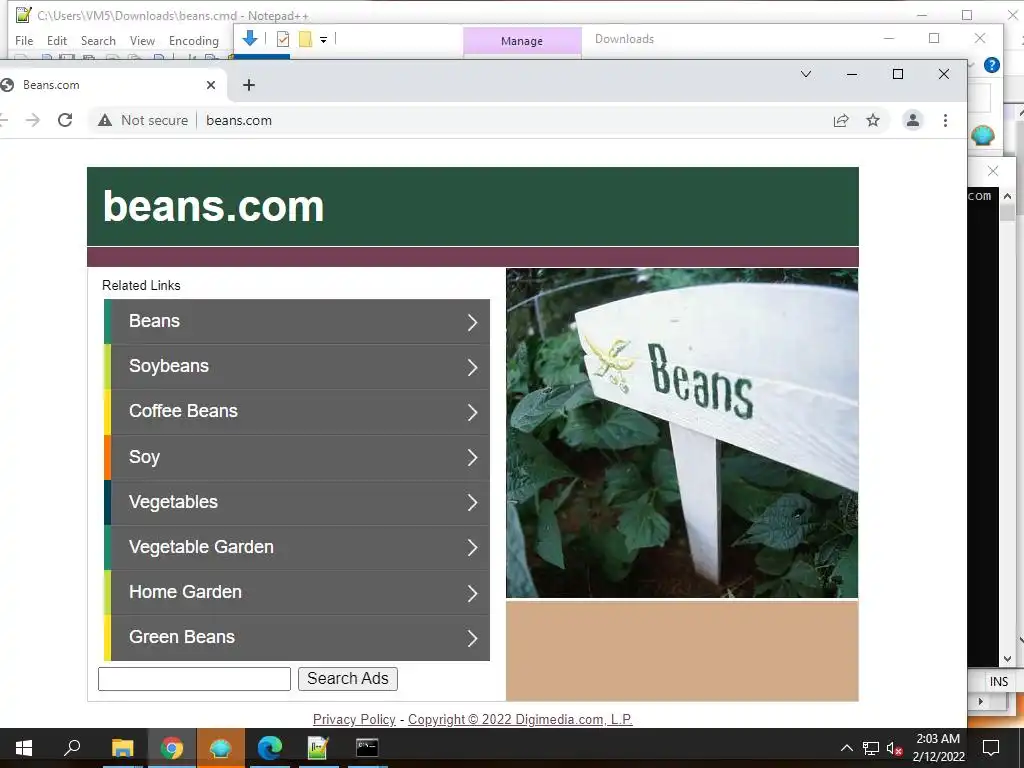Screen dimensions: 1024x768
Task: Open the Windows notification center
Action: pyautogui.click(x=991, y=748)
